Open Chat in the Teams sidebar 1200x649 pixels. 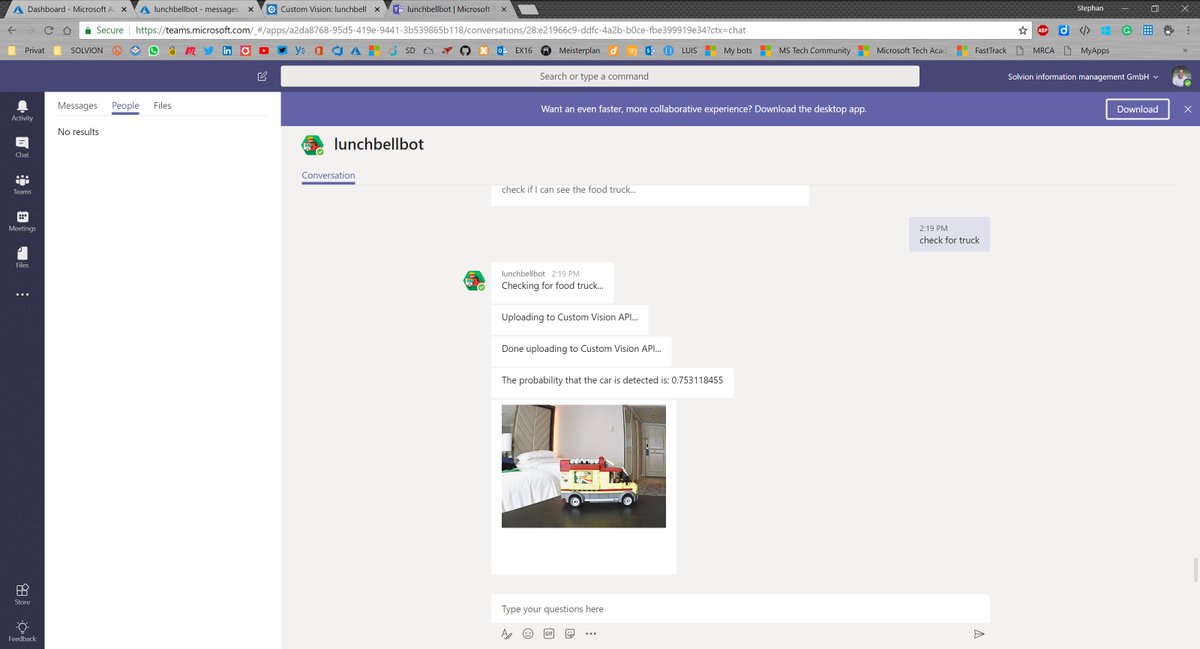tap(22, 147)
